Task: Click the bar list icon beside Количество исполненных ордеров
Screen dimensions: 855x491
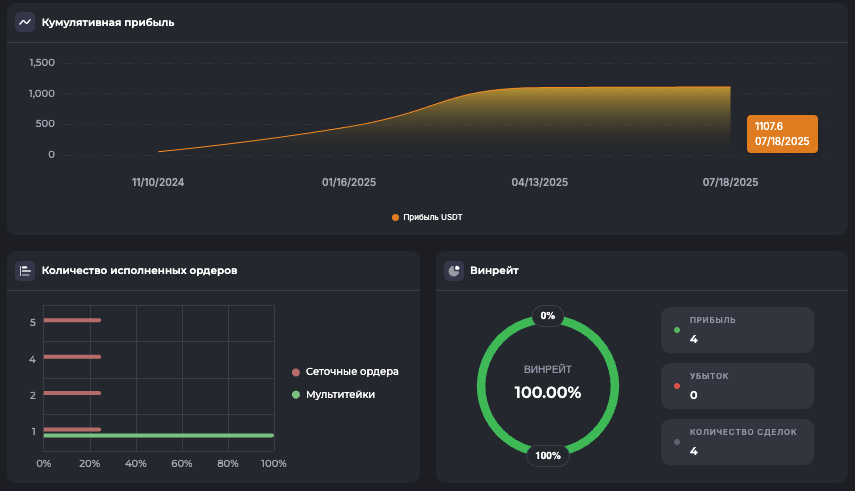Action: coord(25,270)
